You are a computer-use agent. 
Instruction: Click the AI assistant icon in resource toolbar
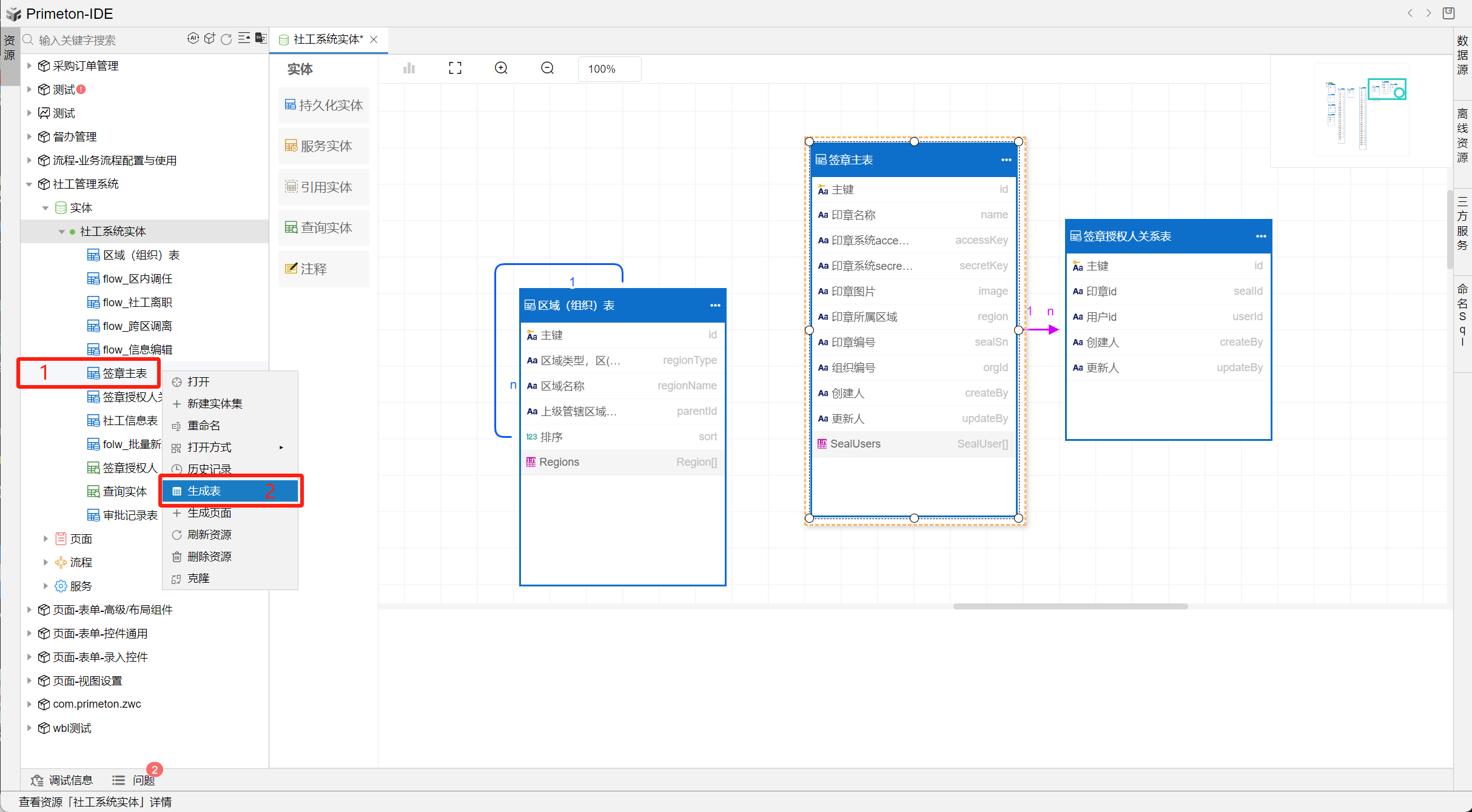coord(193,39)
